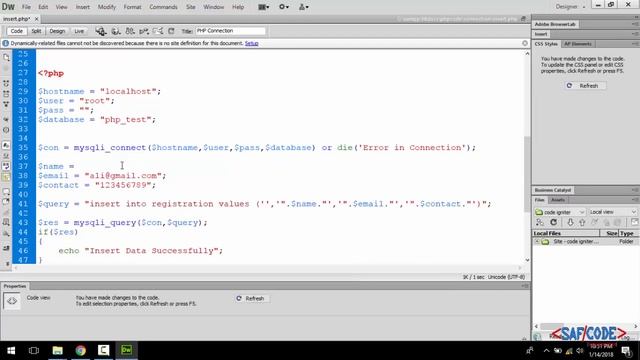The width and height of the screenshot is (640, 360).
Task: Click the Balance Braces coding toolbar icon
Action: [6, 130]
